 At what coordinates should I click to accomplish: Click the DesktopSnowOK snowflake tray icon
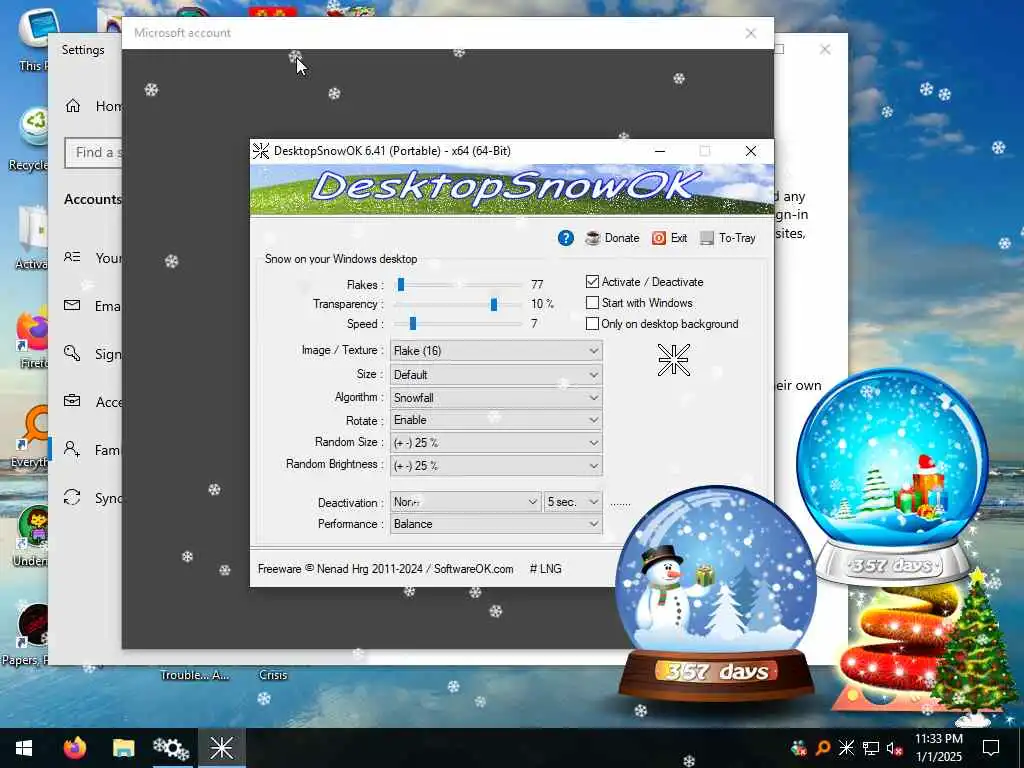tap(846, 748)
